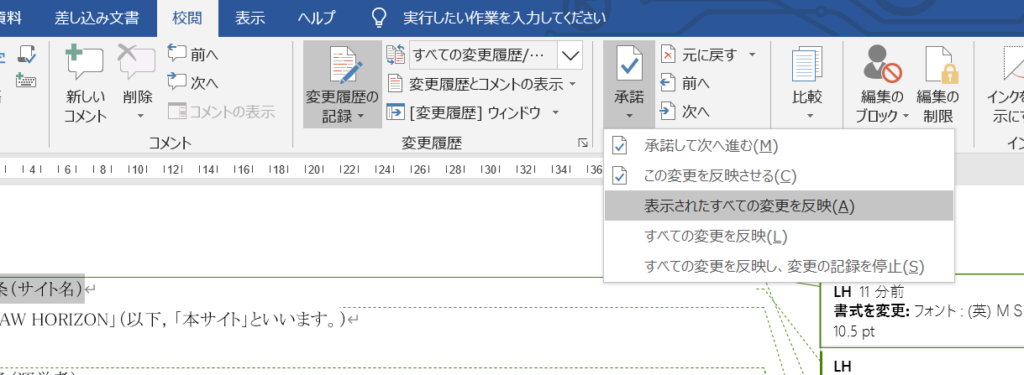1024x375 pixels.
Task: Click the horizontal ruler
Action: (x=301, y=170)
